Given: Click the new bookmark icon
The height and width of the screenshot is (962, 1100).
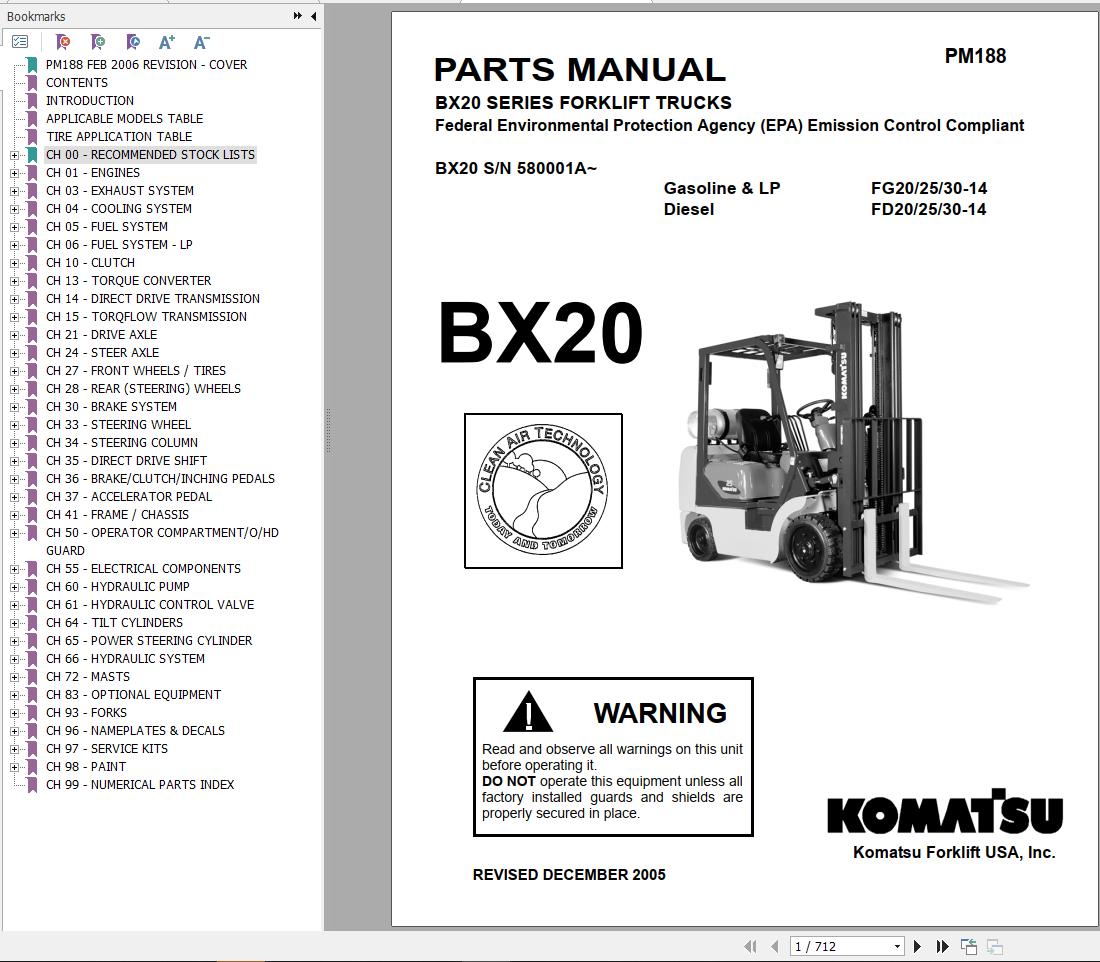Looking at the screenshot, I should (97, 42).
